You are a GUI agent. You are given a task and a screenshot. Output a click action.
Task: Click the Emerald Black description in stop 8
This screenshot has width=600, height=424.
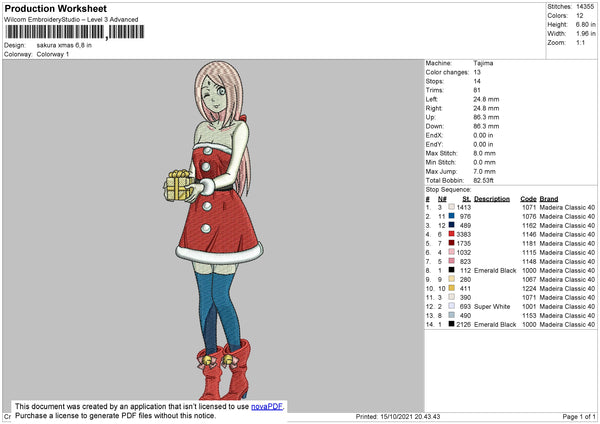coord(495,271)
